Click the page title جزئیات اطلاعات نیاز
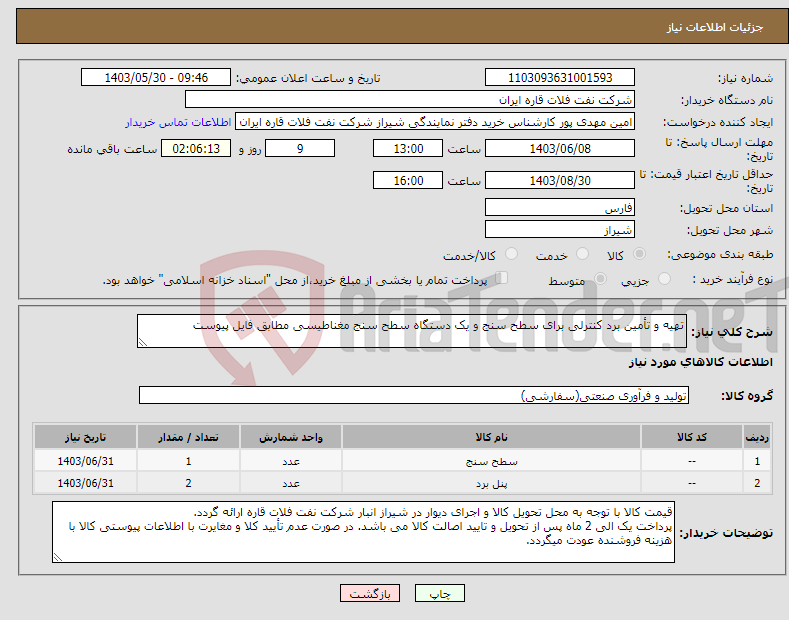 pos(715,27)
